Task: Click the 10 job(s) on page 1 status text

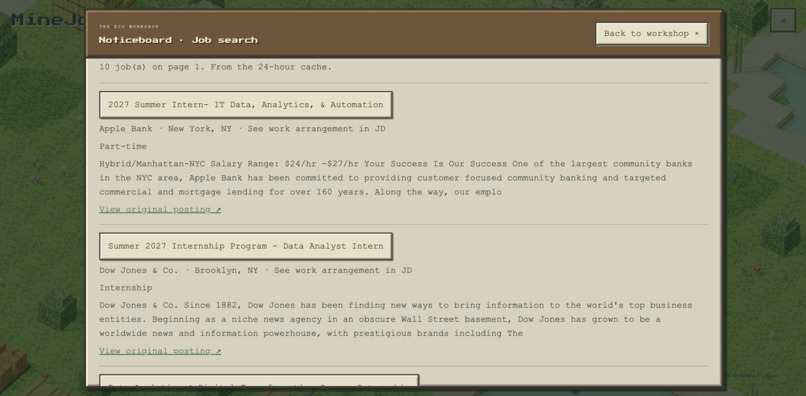Action: 215,67
